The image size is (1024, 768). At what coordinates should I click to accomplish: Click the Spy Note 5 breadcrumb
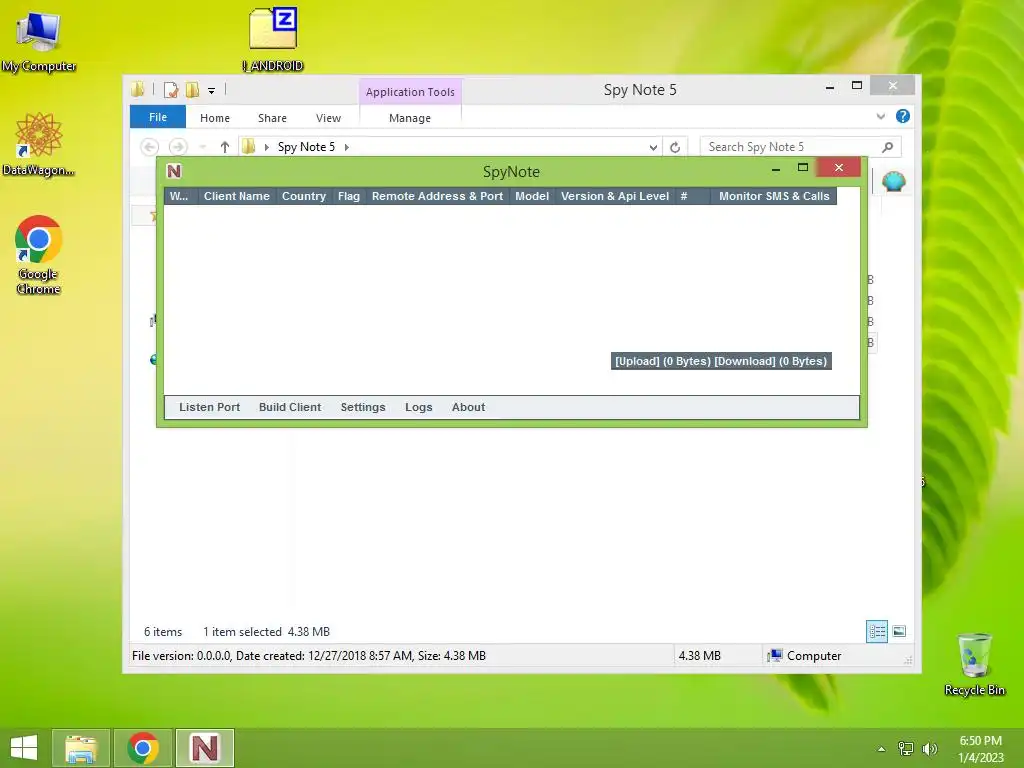click(306, 147)
